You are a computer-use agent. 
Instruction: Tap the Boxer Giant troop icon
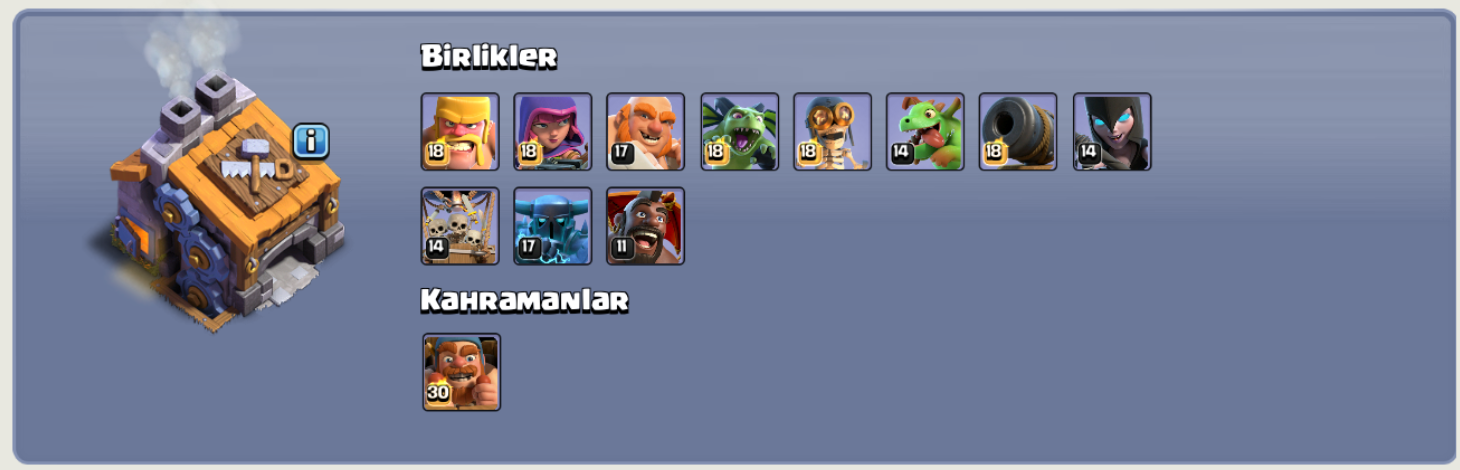(646, 132)
